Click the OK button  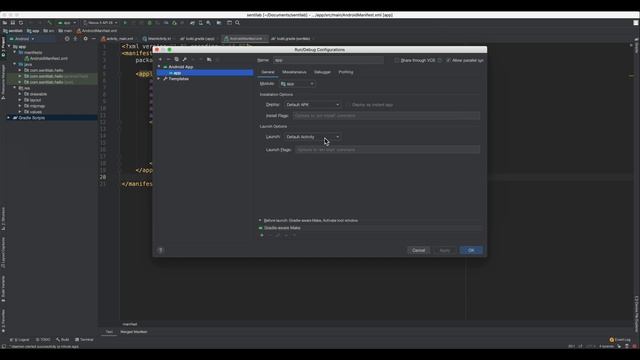click(x=471, y=250)
